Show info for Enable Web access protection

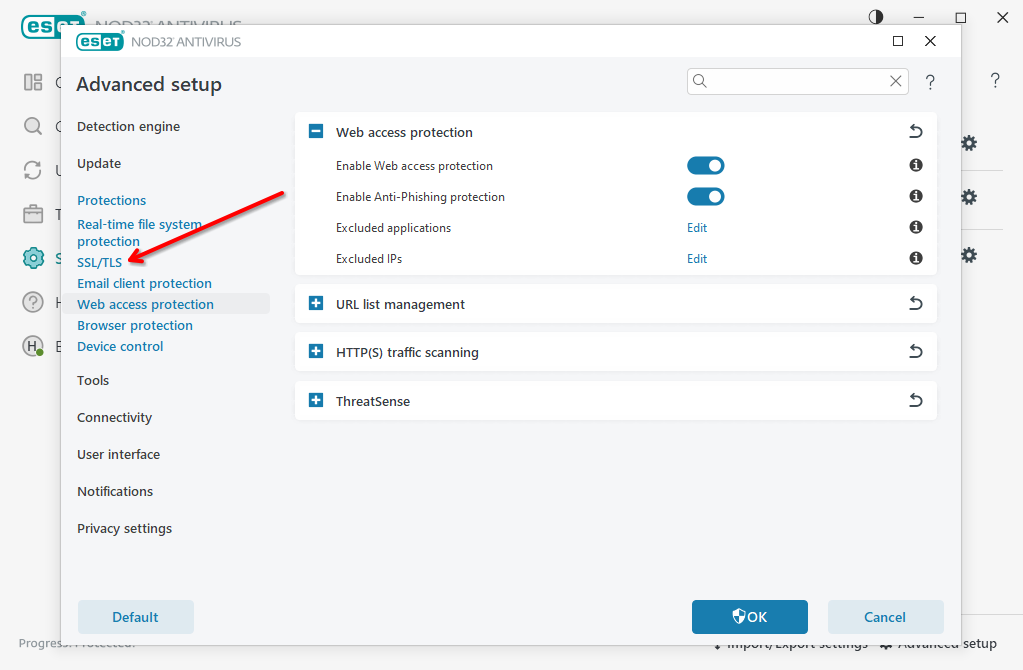coord(916,165)
